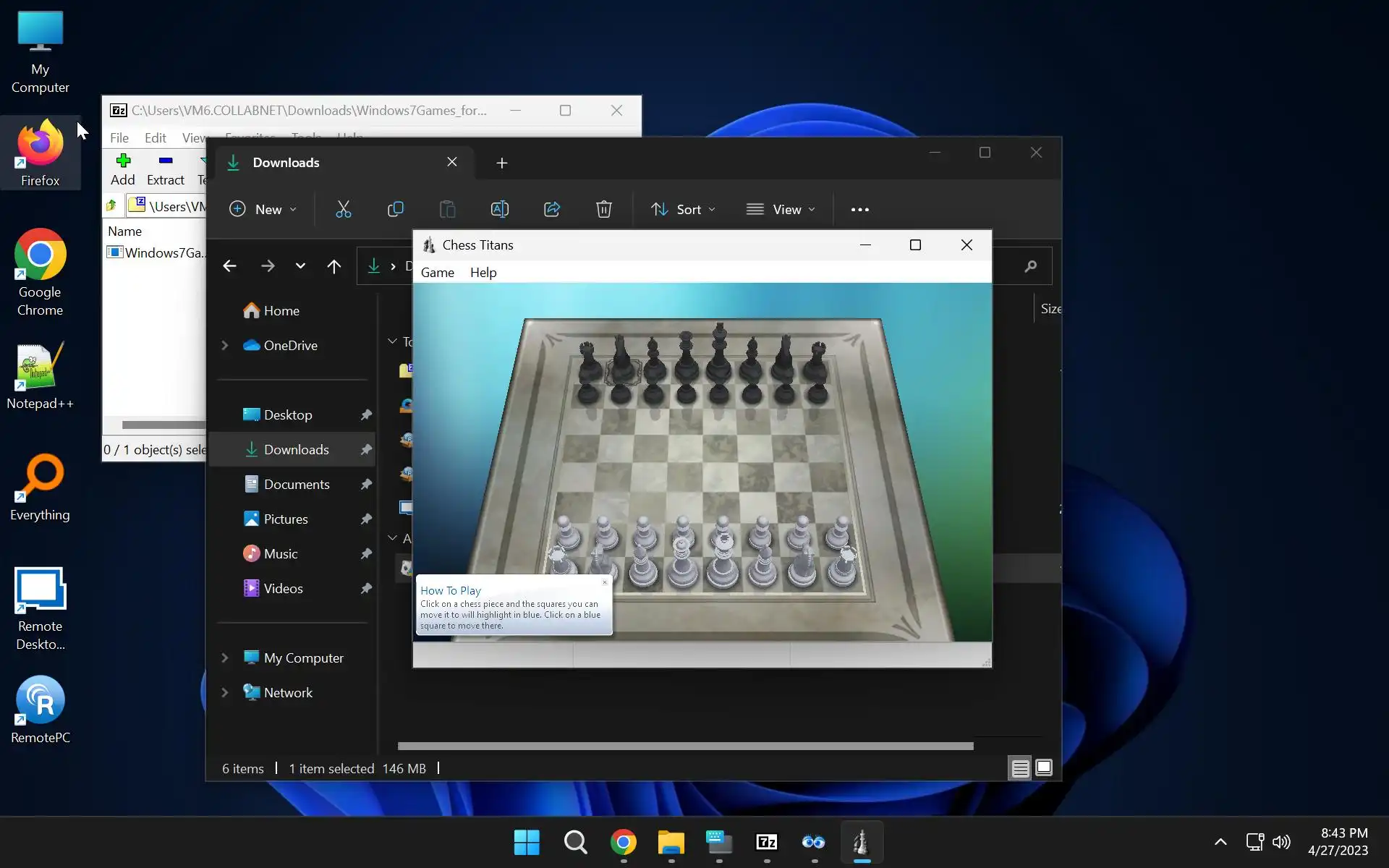Unpin Desktop from quick access

pos(366,415)
